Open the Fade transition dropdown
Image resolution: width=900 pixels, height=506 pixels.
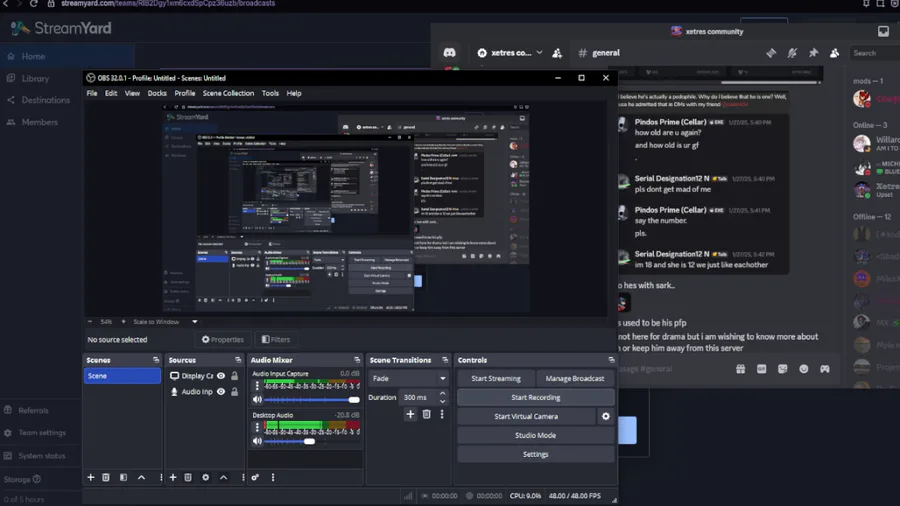point(408,379)
